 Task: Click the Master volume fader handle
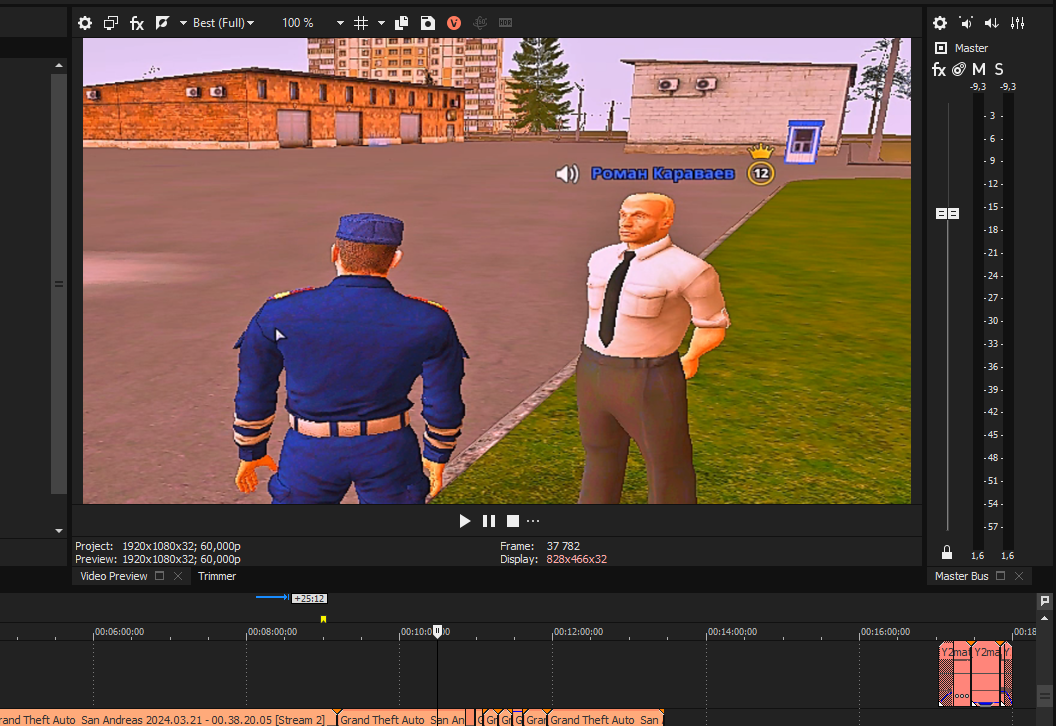pyautogui.click(x=947, y=214)
